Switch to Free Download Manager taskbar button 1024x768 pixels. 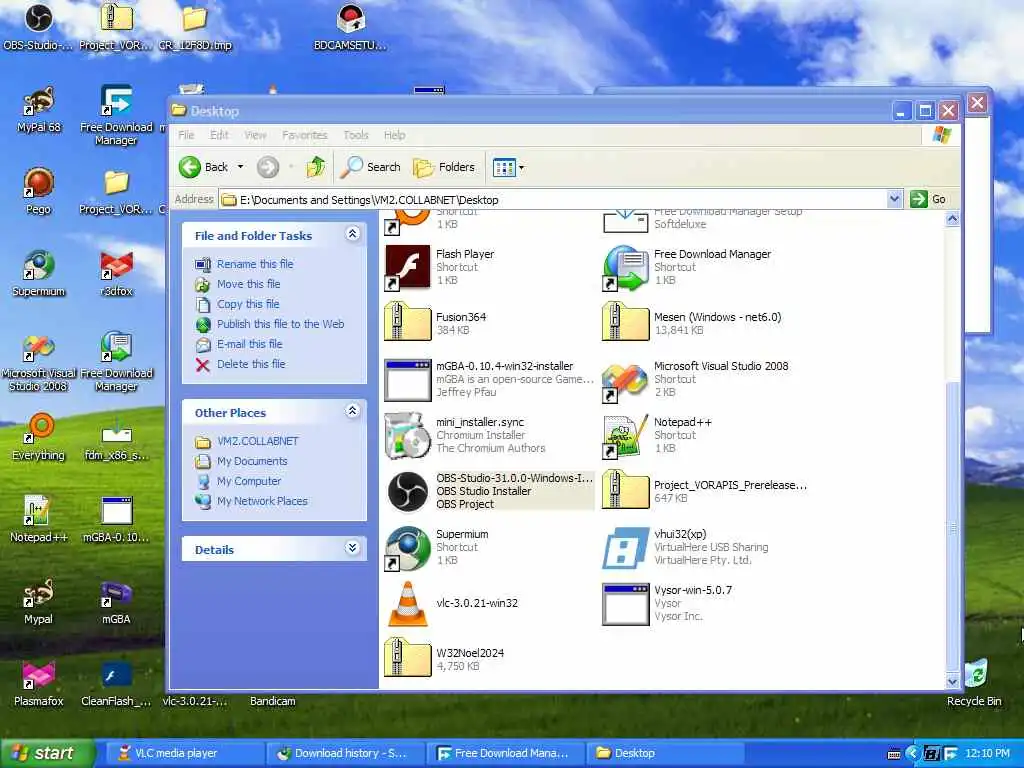tap(505, 753)
